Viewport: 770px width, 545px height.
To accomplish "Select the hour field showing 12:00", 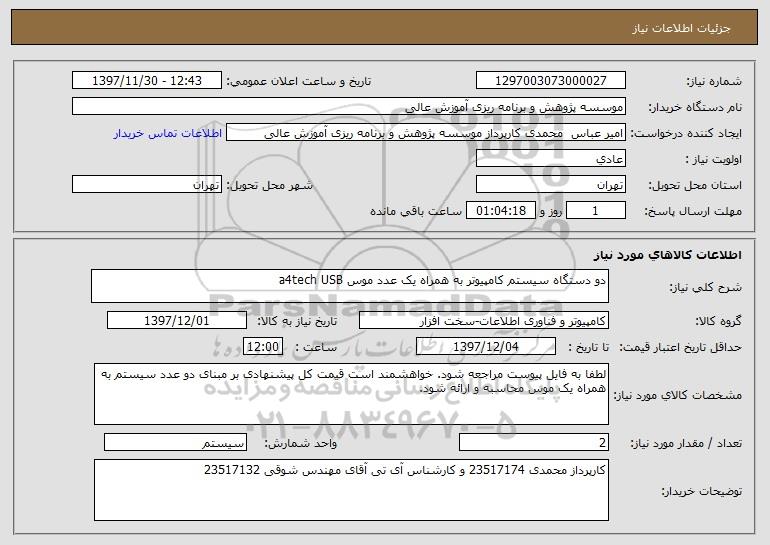I will [x=263, y=346].
